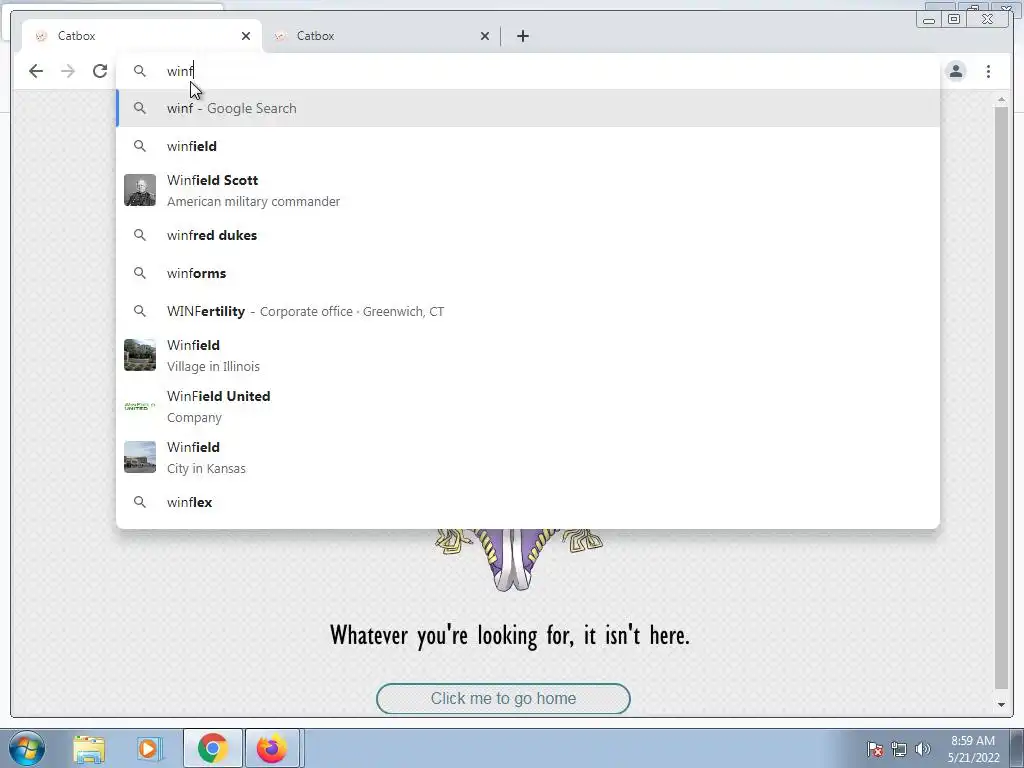Viewport: 1024px width, 768px height.
Task: Click the magnifier icon beside 'winforms'
Action: pos(140,273)
